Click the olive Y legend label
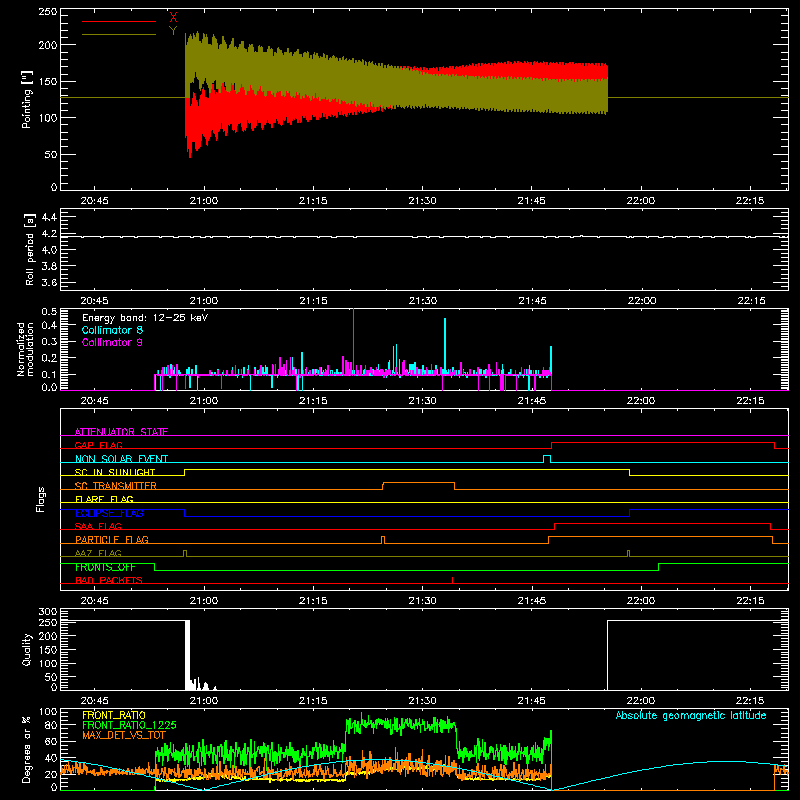The image size is (800, 800). pos(173,31)
